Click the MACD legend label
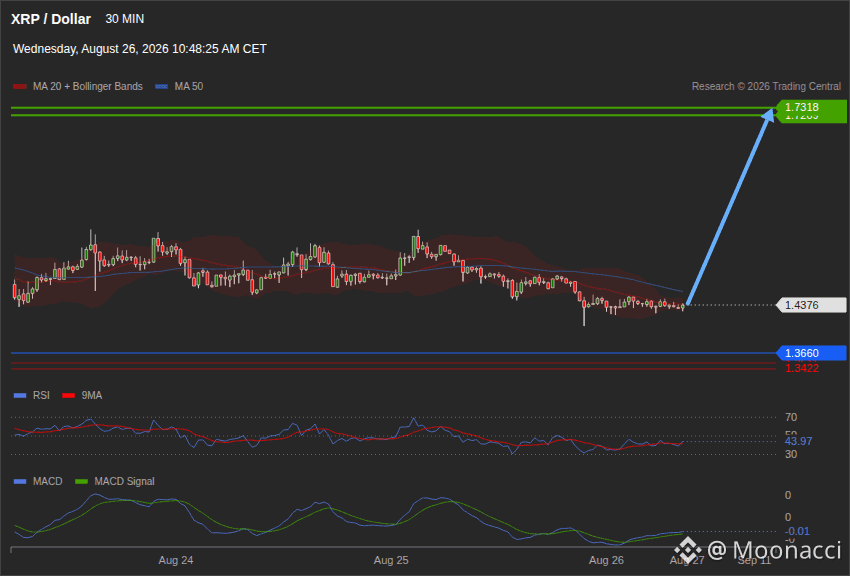 (47, 482)
